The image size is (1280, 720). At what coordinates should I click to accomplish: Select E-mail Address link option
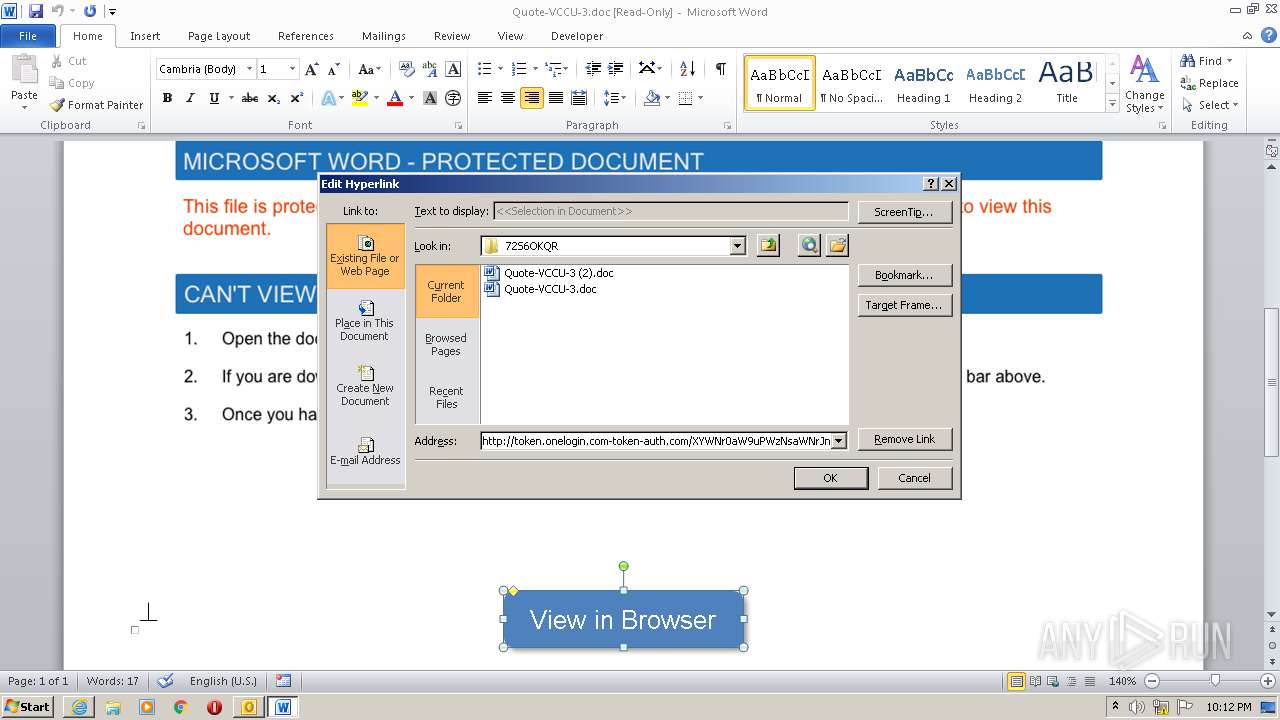365,452
